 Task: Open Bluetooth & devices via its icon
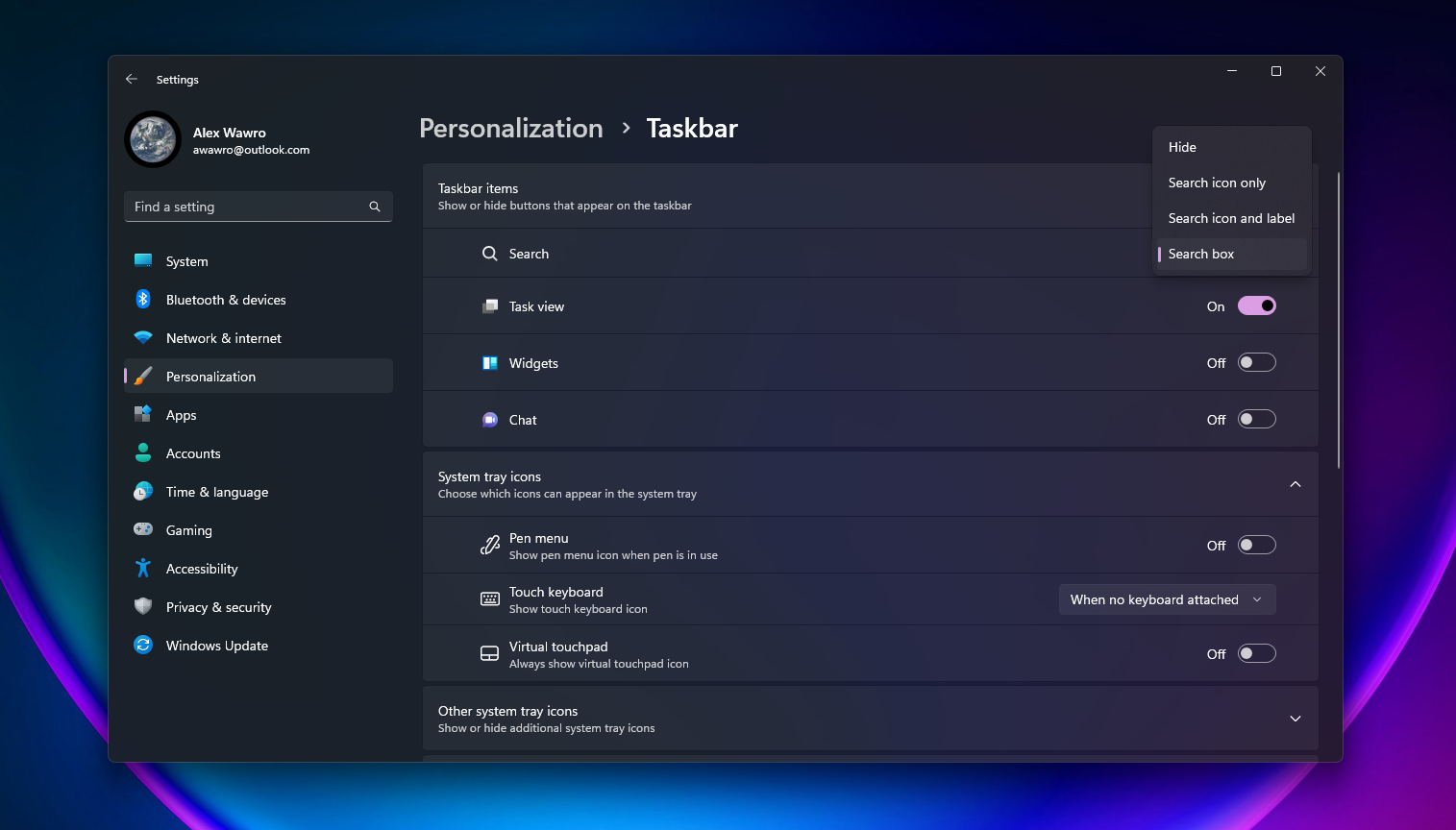point(143,300)
